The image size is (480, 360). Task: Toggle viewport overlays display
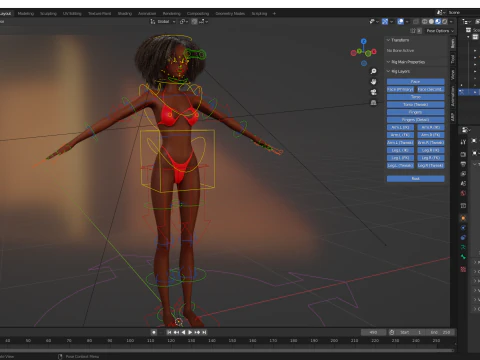pyautogui.click(x=401, y=22)
